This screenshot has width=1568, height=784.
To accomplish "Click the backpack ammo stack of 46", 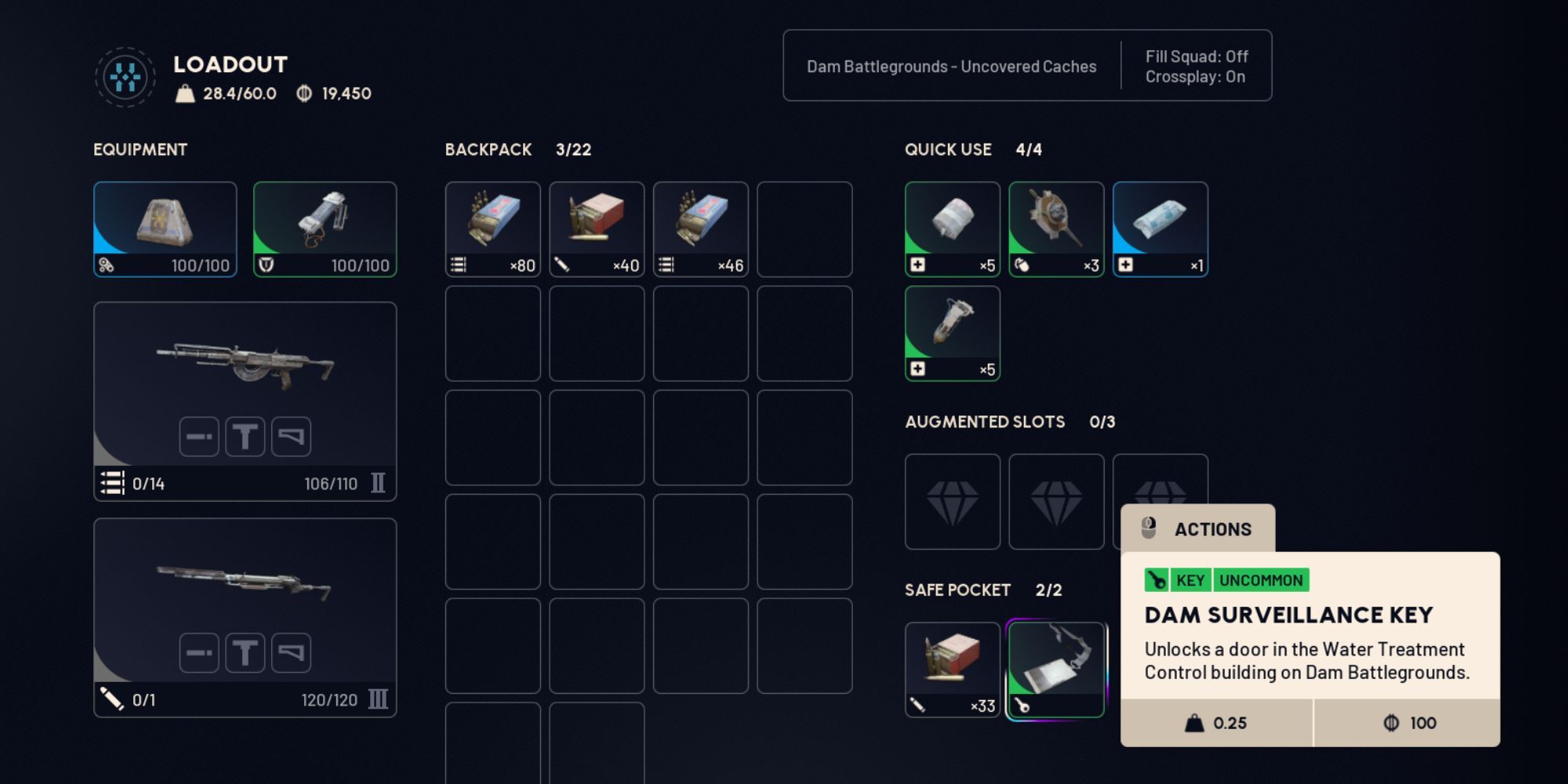I will 701,229.
